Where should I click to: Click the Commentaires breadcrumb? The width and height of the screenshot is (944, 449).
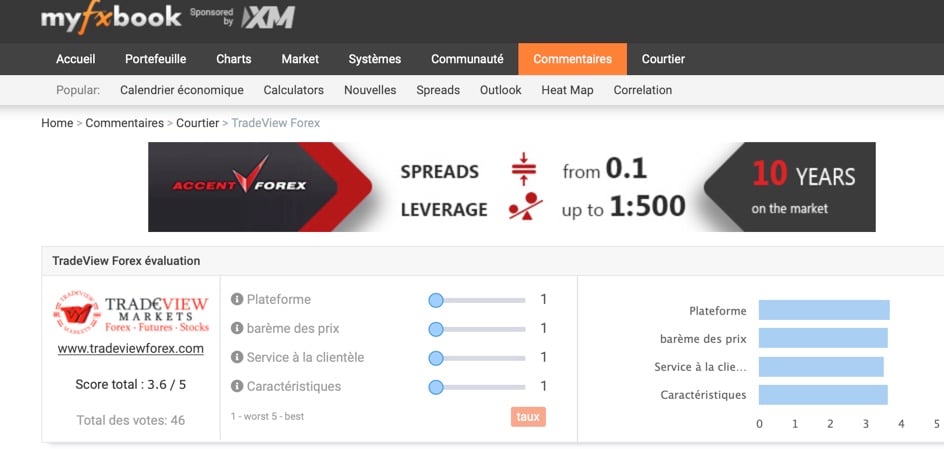point(125,123)
